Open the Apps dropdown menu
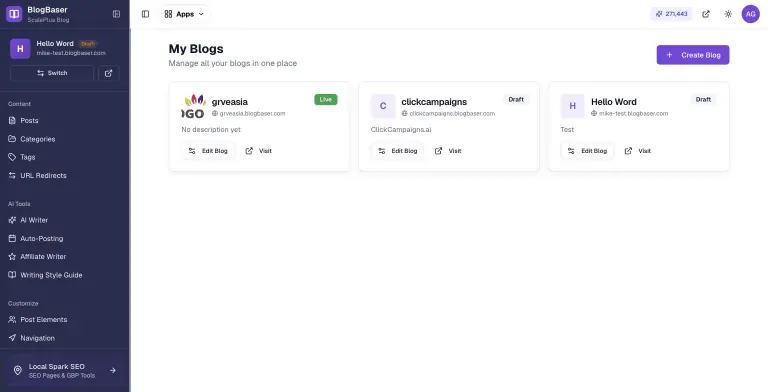Viewport: 768px width, 392px height. (184, 14)
